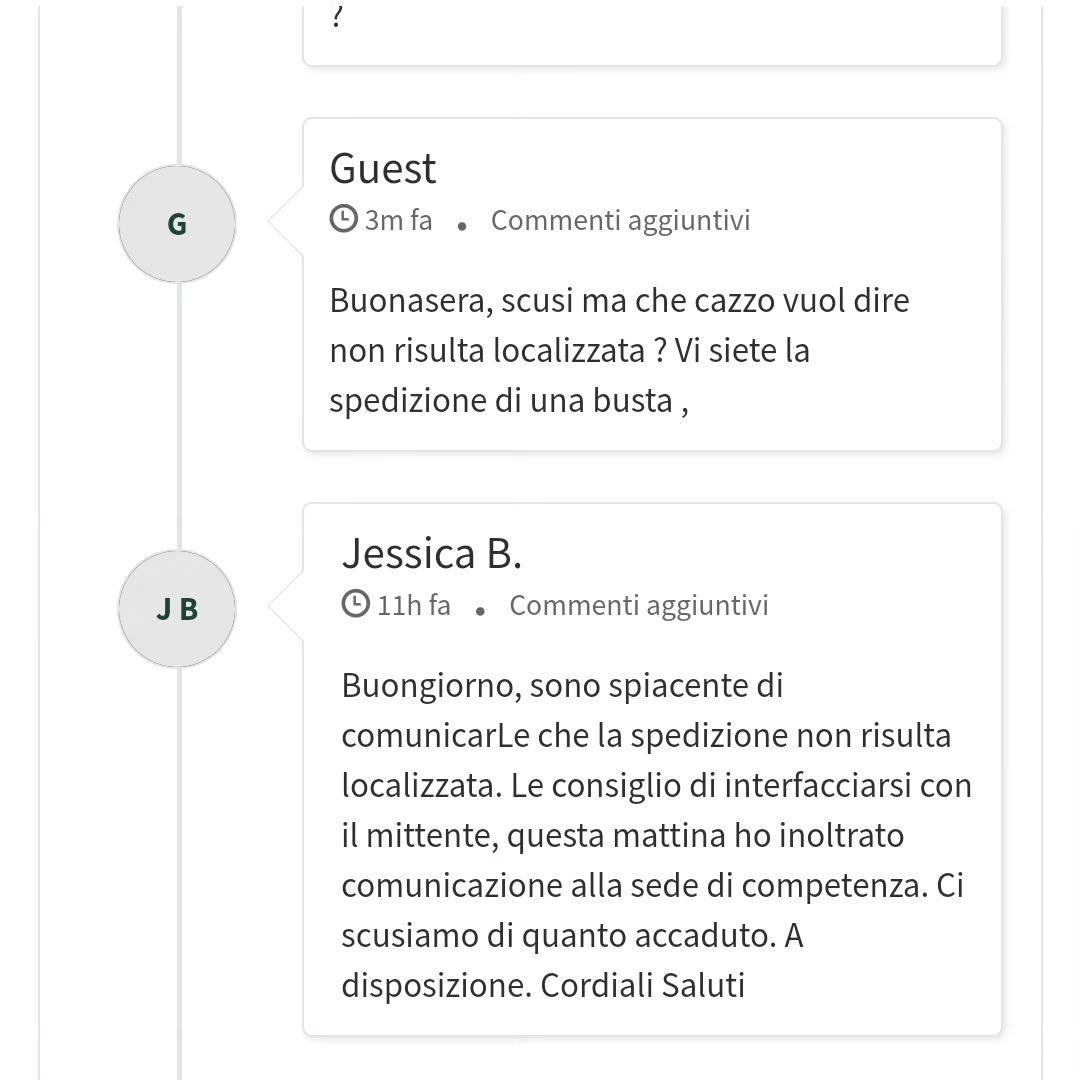Click the bullet separator after 3m fa
The height and width of the screenshot is (1080, 1080).
[461, 225]
